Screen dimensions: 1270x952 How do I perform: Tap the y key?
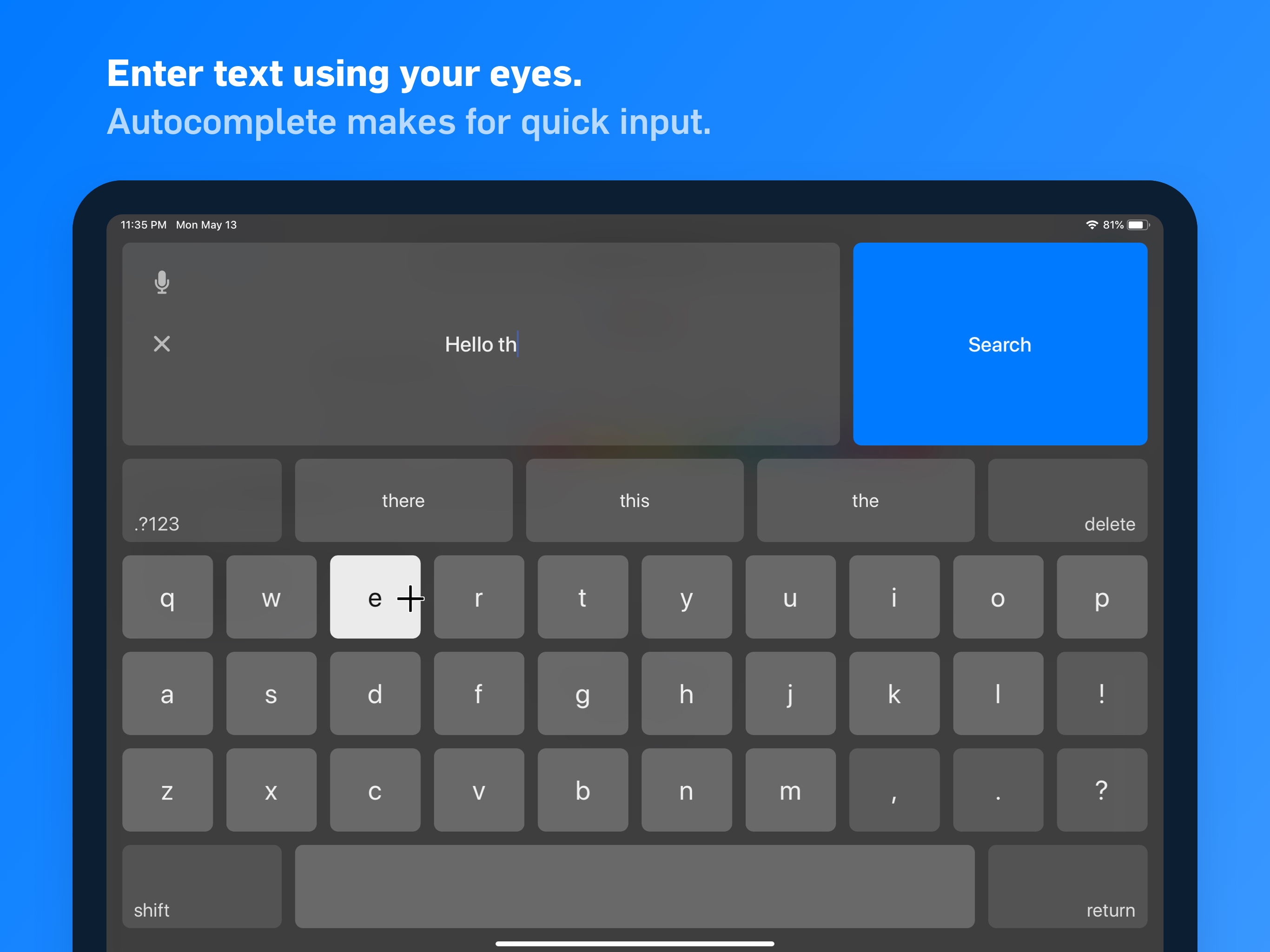click(687, 596)
